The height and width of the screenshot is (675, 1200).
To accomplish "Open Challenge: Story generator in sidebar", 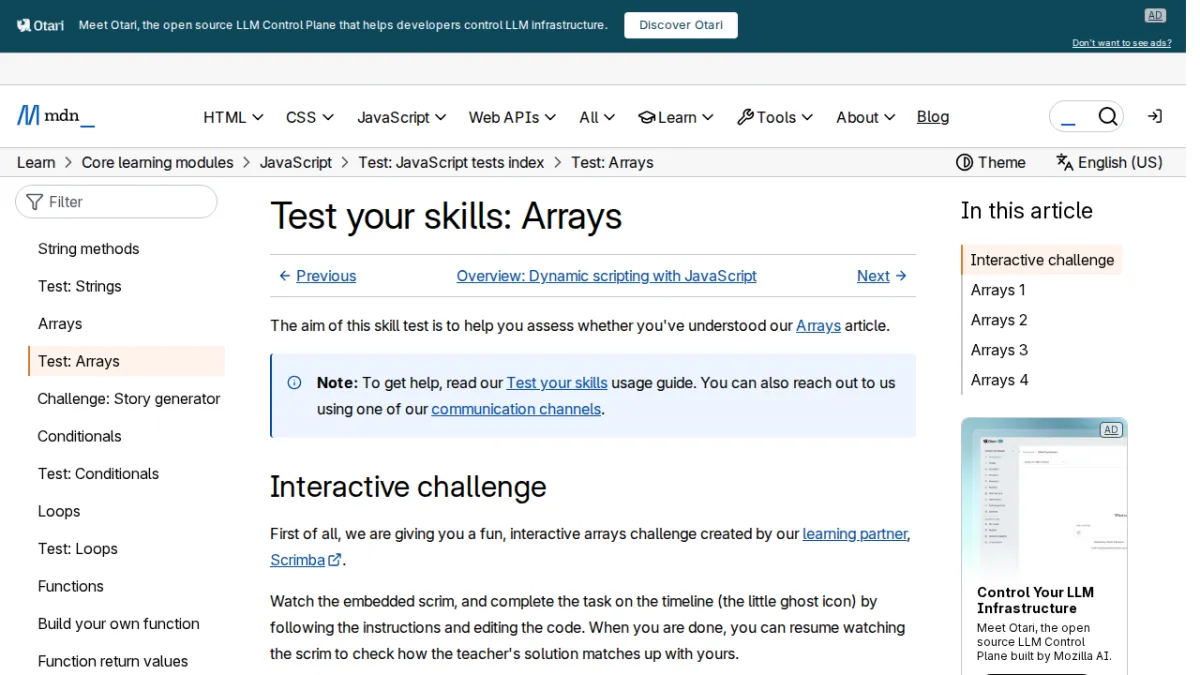I will click(128, 399).
